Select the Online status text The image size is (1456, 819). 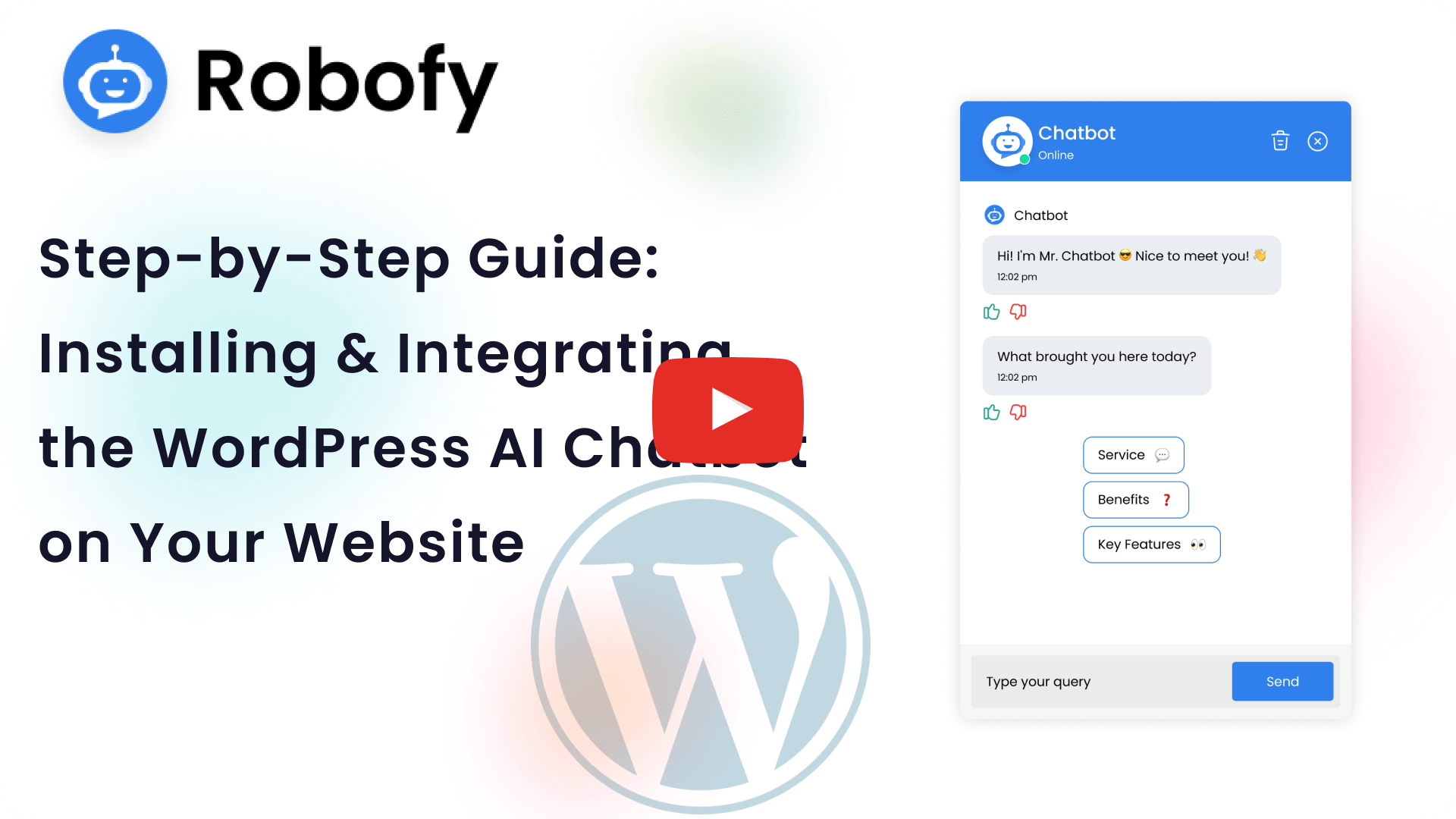[x=1056, y=154]
